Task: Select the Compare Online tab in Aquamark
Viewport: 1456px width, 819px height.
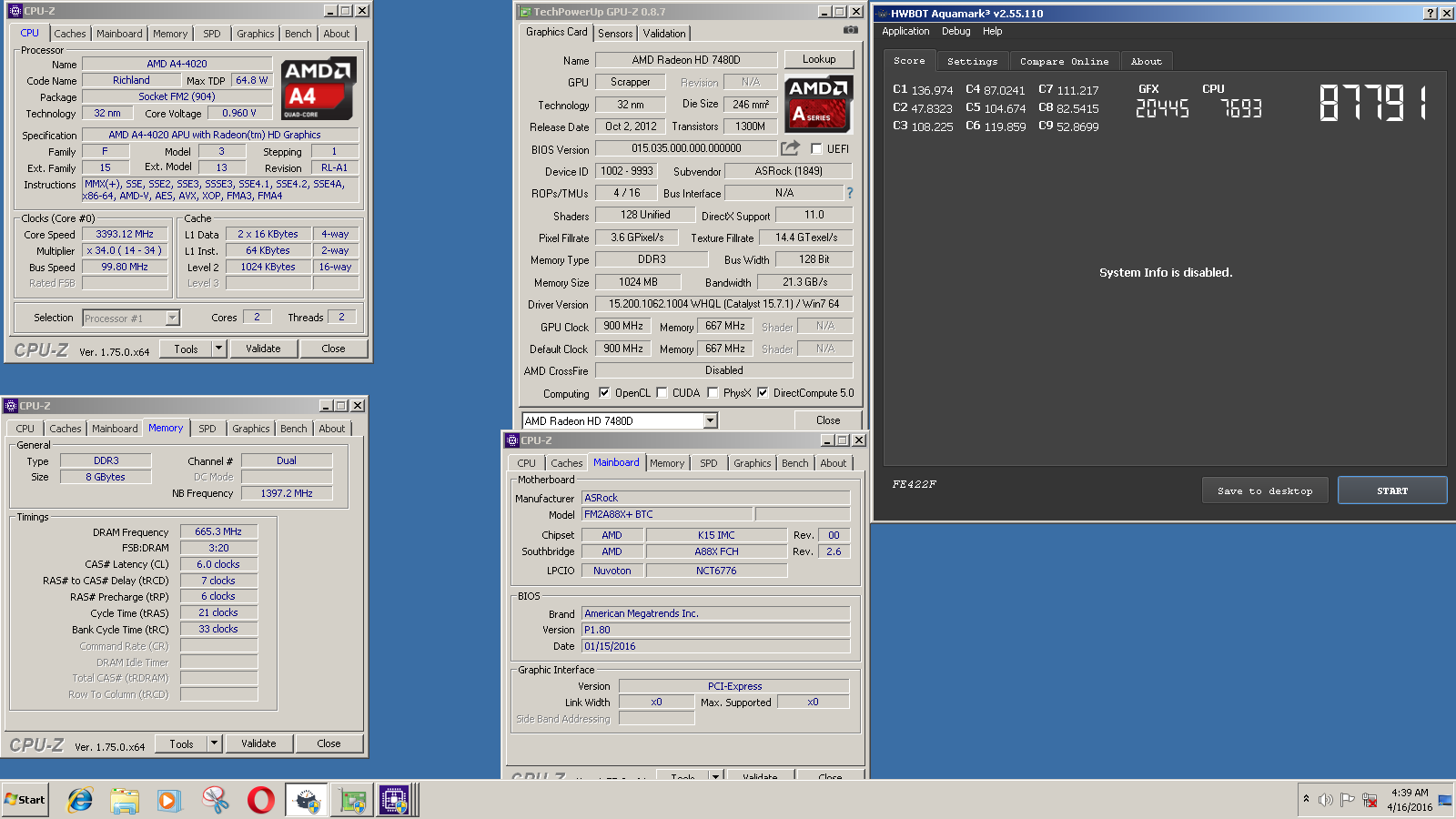Action: (x=1065, y=61)
